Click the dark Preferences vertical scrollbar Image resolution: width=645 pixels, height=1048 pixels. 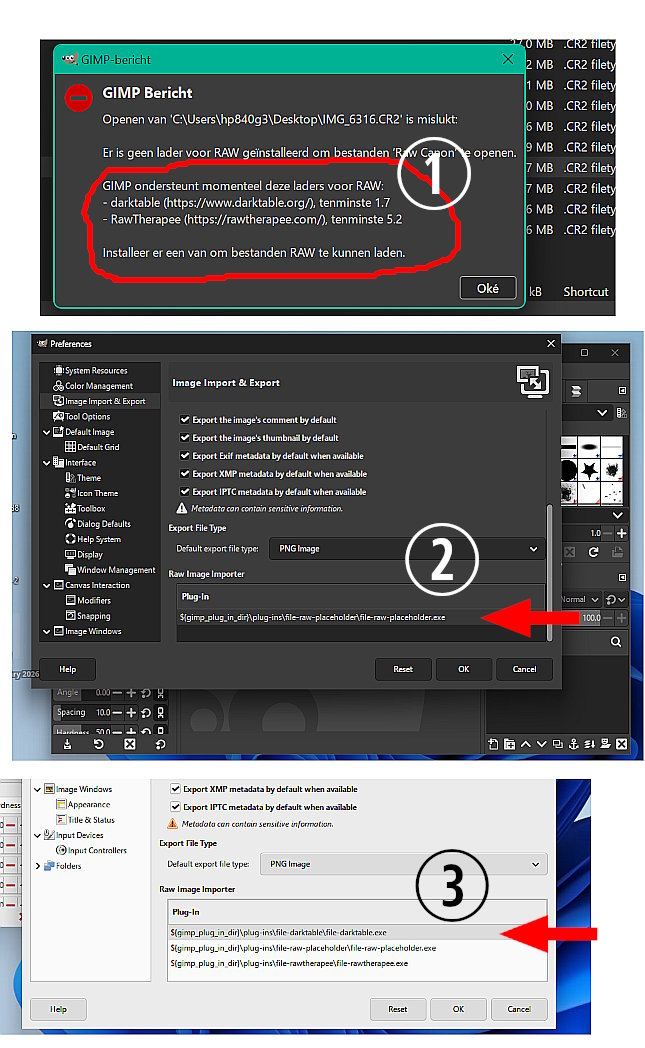click(549, 571)
